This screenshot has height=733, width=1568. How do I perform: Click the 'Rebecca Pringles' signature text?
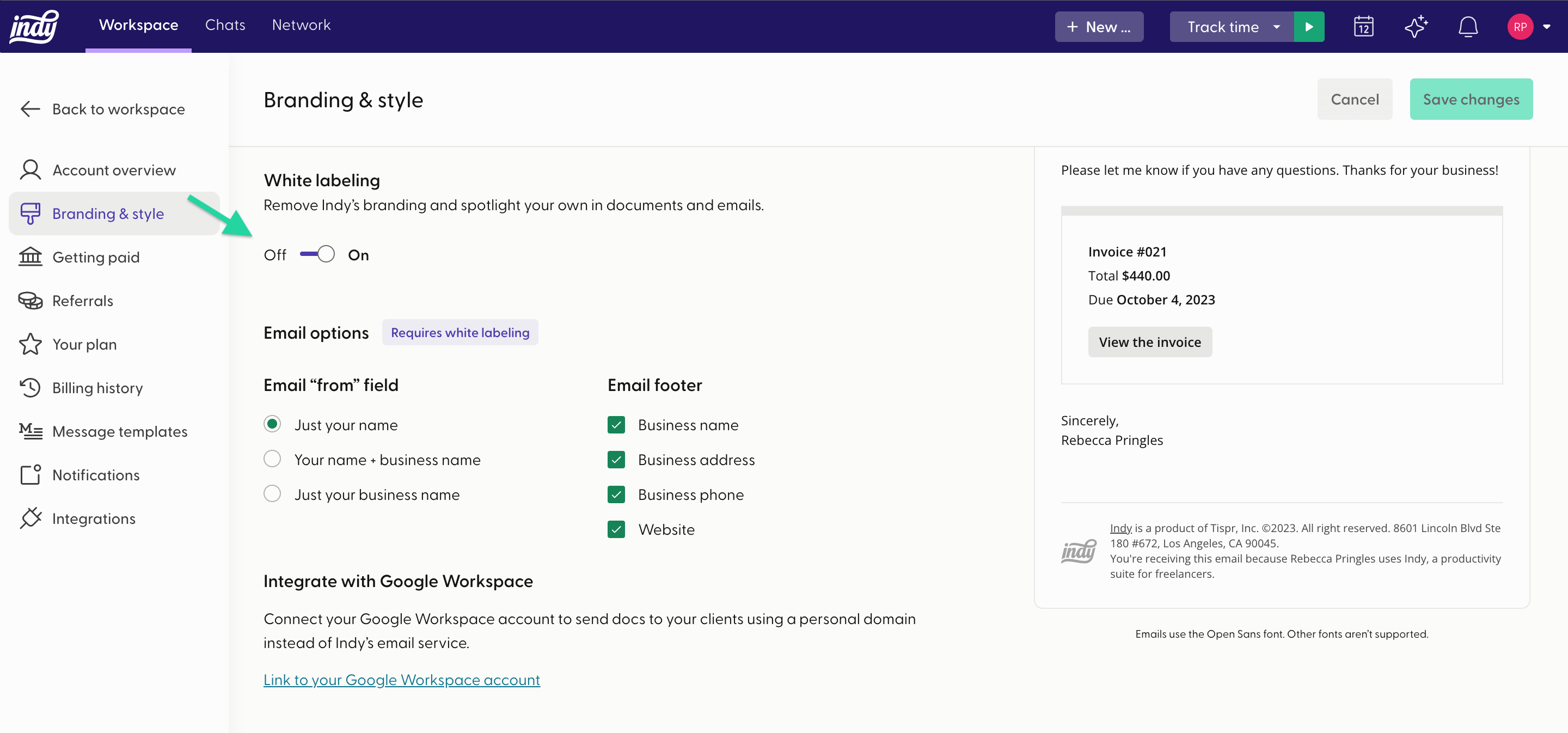[x=1112, y=440]
